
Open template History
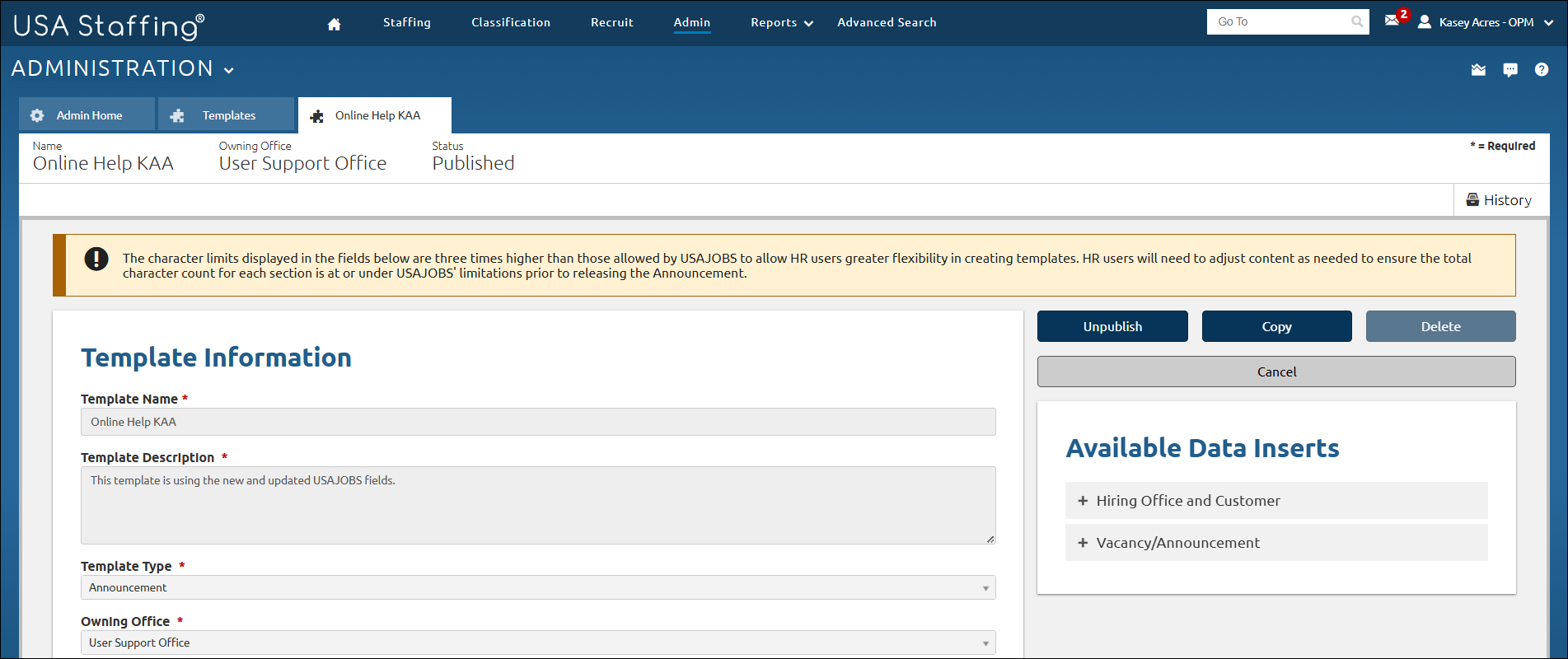(1499, 200)
